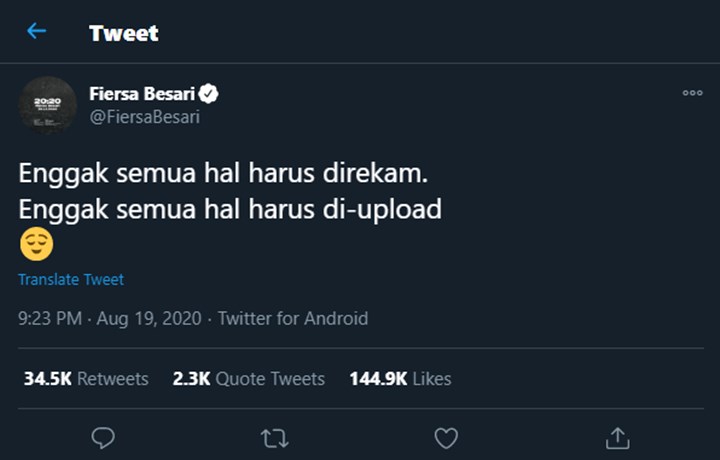Click the Twitter for Android source label

(x=293, y=319)
